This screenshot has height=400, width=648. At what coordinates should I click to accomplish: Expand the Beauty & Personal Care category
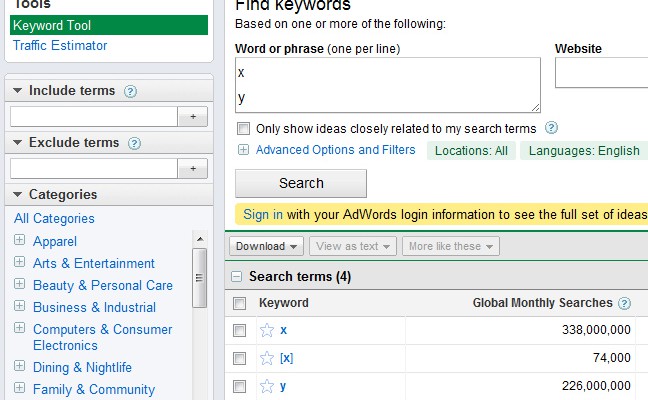(19, 283)
